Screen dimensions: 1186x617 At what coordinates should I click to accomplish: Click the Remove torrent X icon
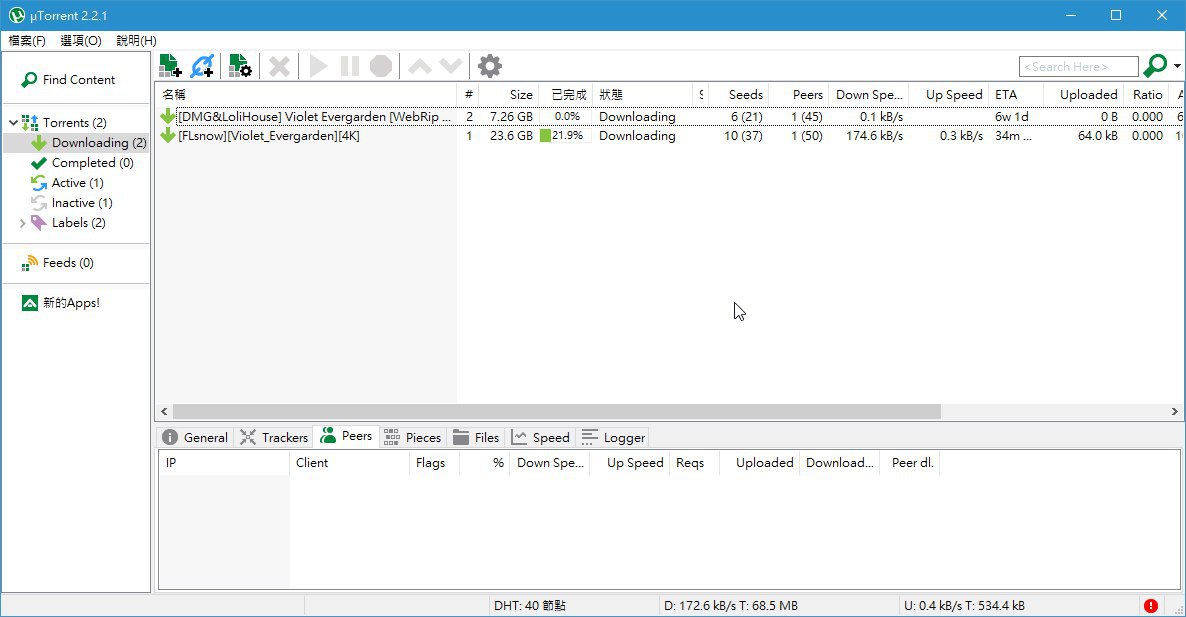coord(279,67)
